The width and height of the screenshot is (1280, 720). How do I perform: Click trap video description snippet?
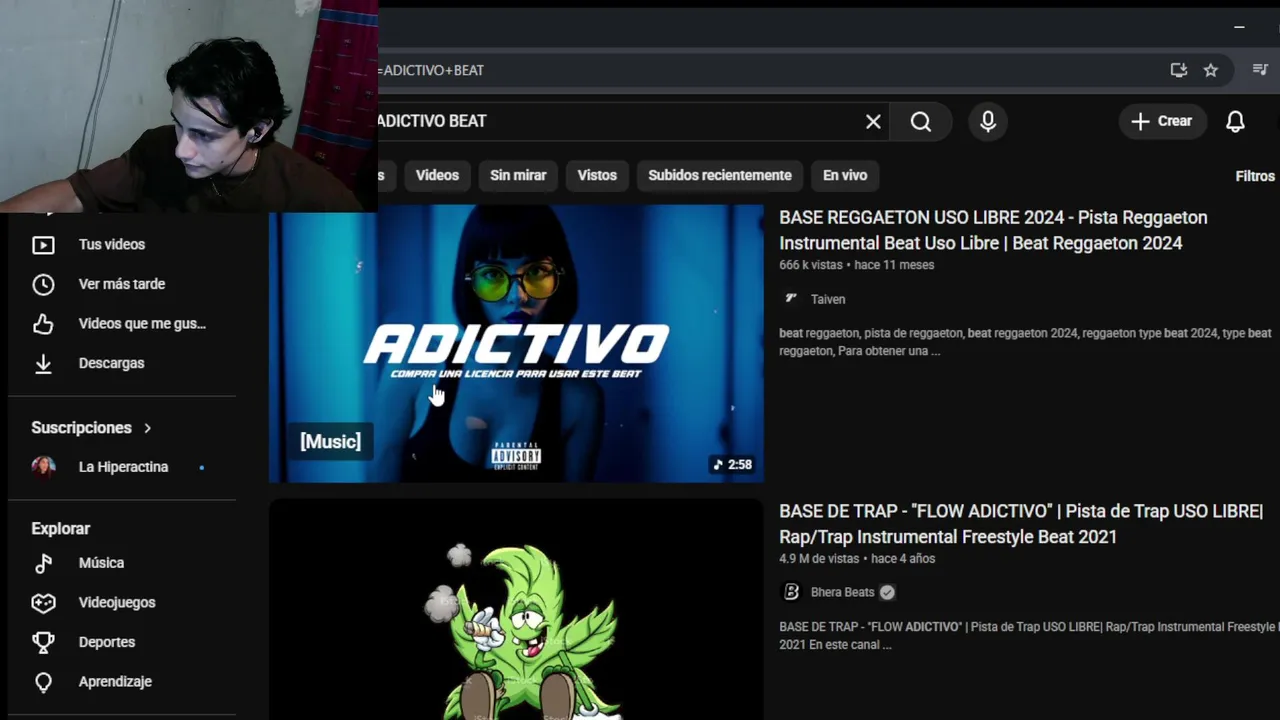pos(1028,636)
